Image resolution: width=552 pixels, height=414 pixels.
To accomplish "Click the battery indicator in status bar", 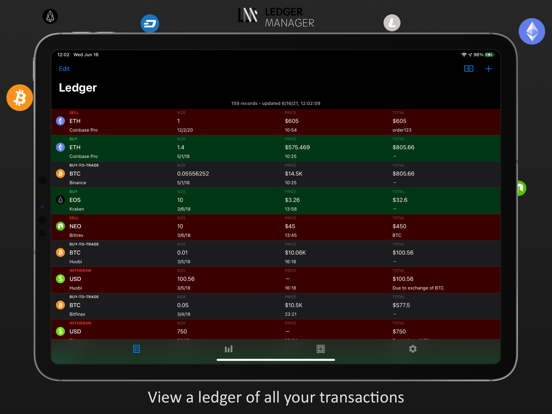I will [x=489, y=55].
